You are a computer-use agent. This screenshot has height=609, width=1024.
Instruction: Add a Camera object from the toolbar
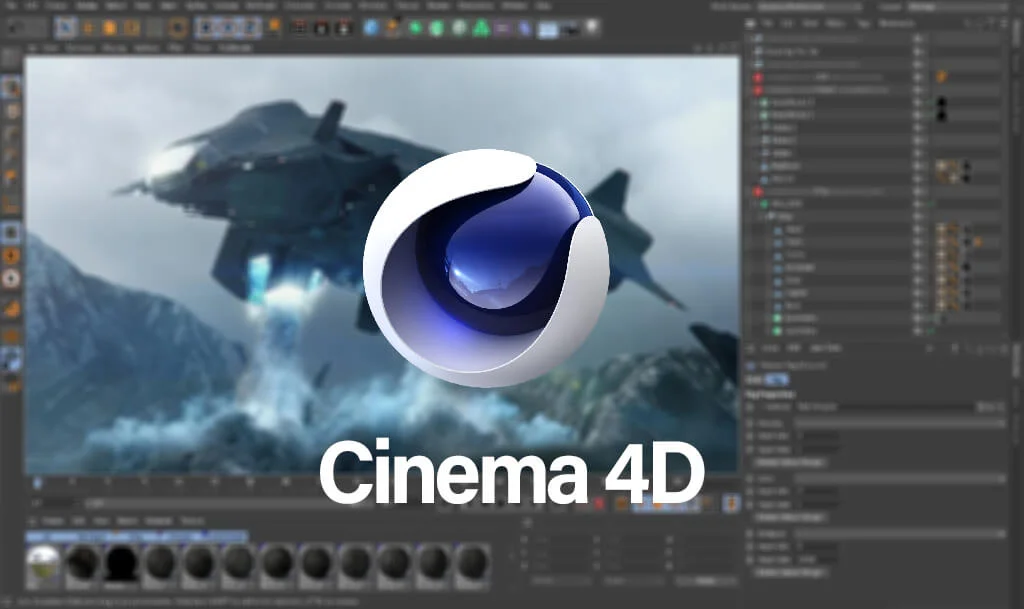click(x=570, y=29)
